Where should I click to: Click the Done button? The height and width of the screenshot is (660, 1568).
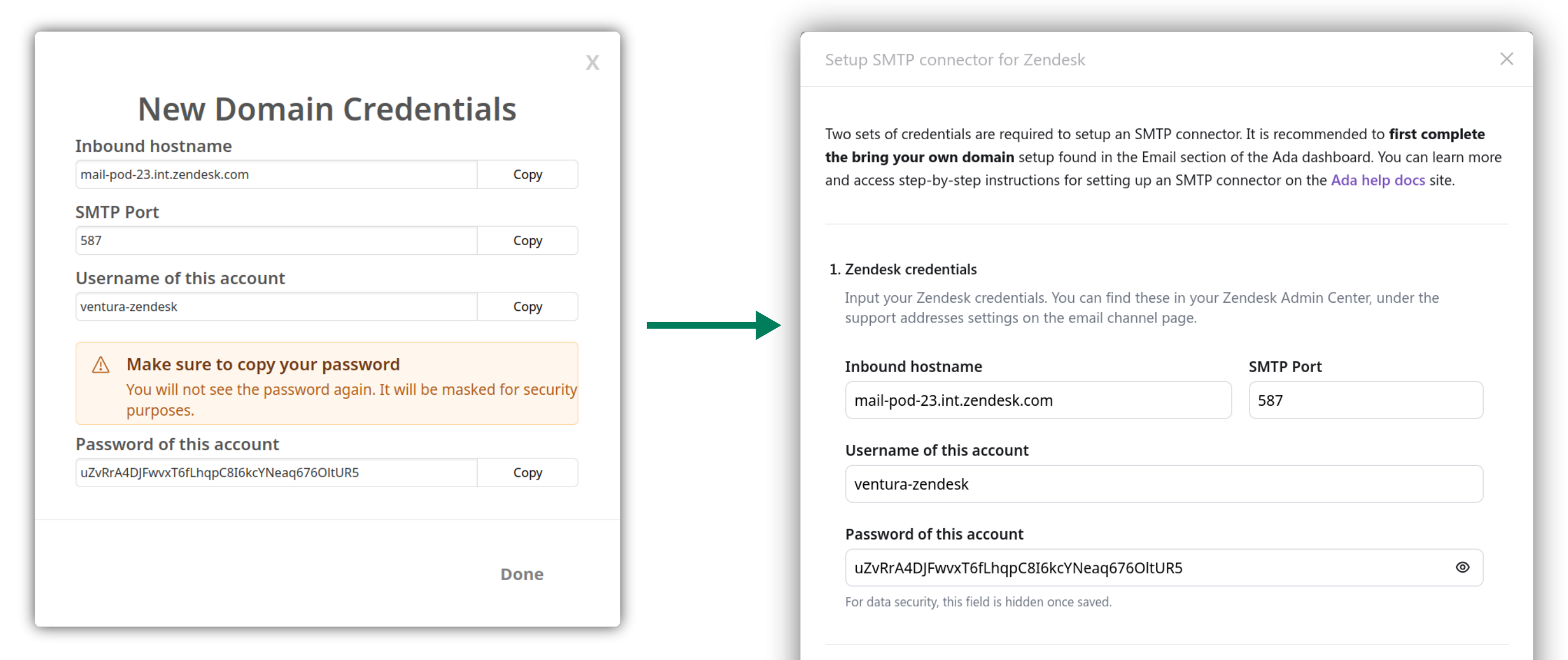click(x=522, y=574)
